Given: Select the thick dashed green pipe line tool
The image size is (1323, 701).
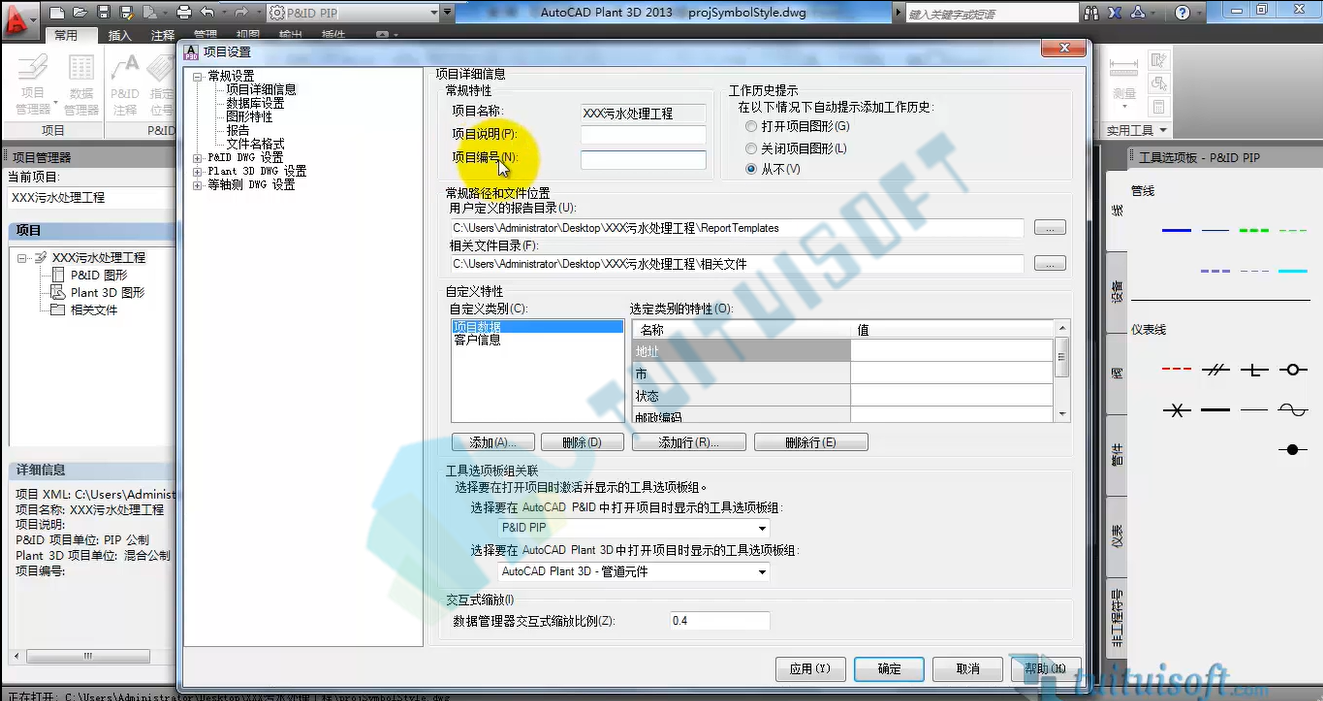Looking at the screenshot, I should (1254, 231).
